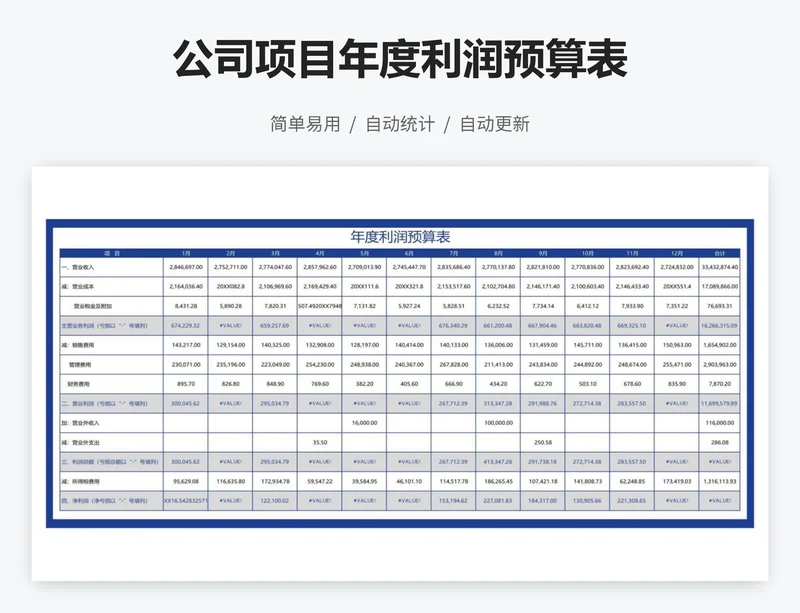Screen dimensions: 800x613
Task: Click cell with value 503.10
Action: (x=587, y=384)
